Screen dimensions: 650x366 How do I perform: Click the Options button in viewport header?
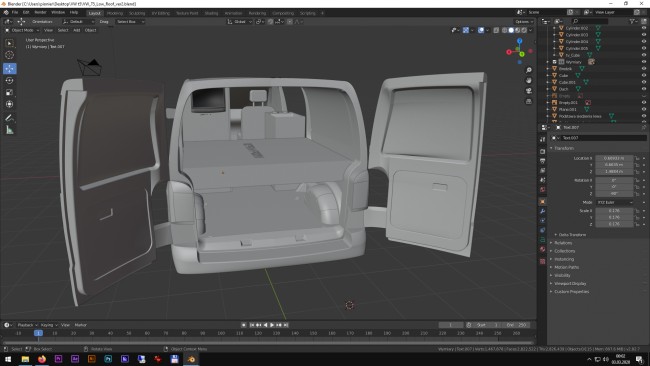(523, 22)
